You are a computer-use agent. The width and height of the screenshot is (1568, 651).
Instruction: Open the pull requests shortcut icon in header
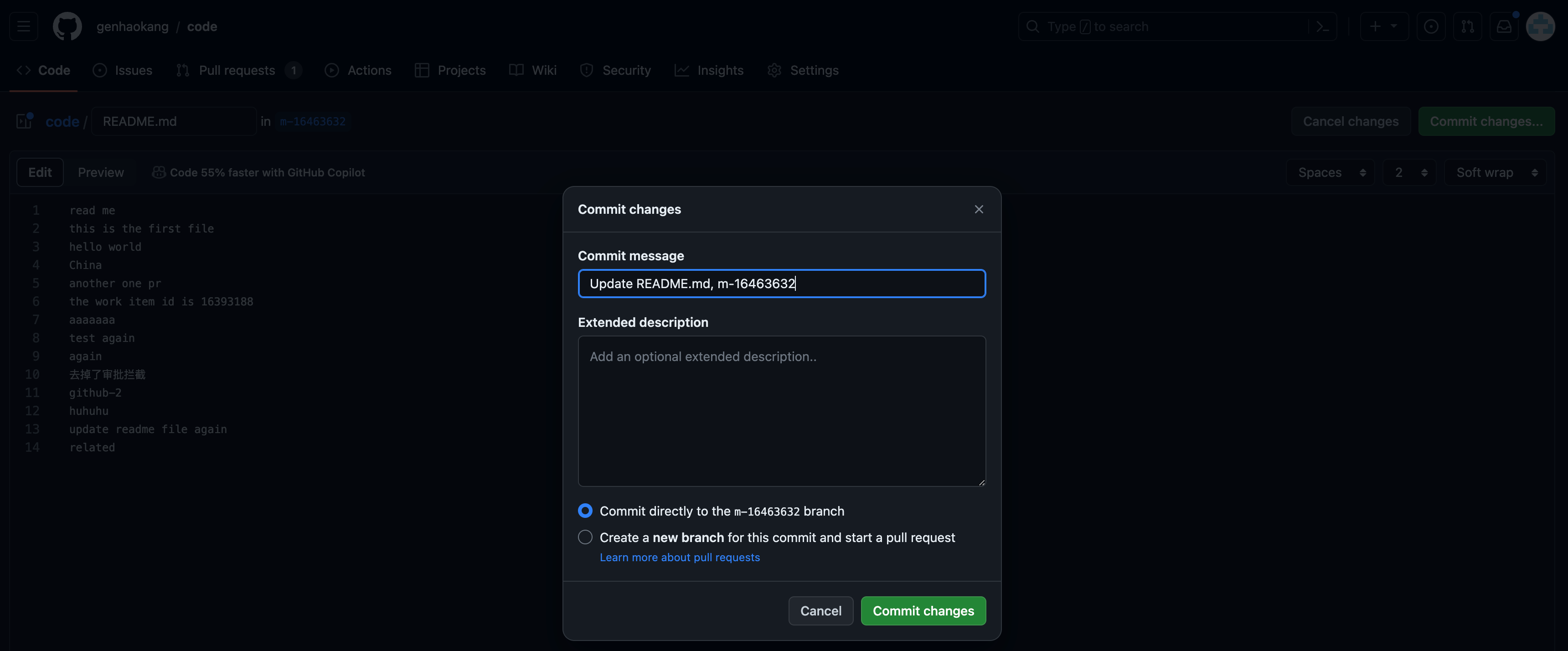click(x=1468, y=26)
